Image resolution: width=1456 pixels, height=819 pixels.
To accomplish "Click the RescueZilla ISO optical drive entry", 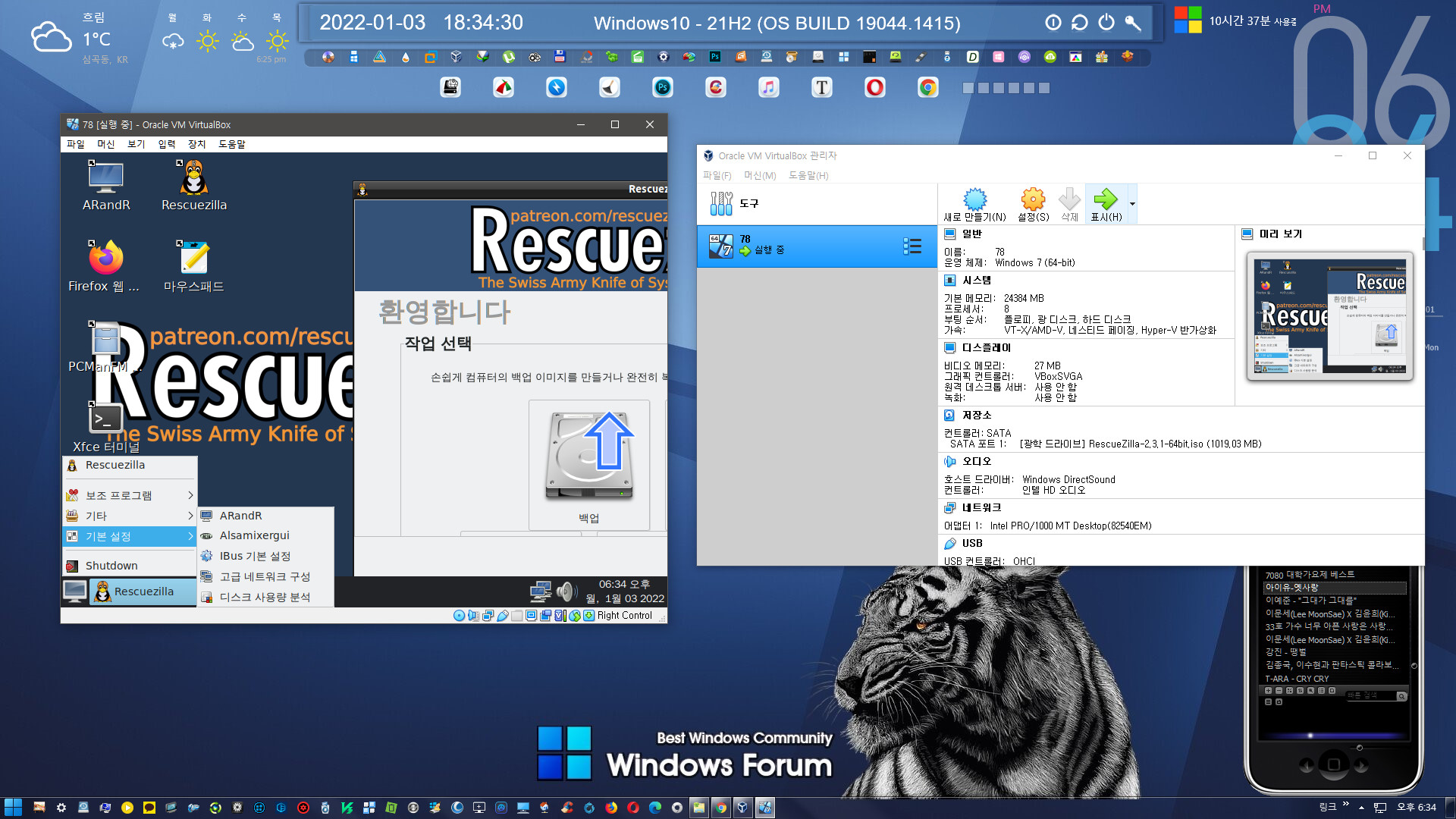I will point(1141,444).
